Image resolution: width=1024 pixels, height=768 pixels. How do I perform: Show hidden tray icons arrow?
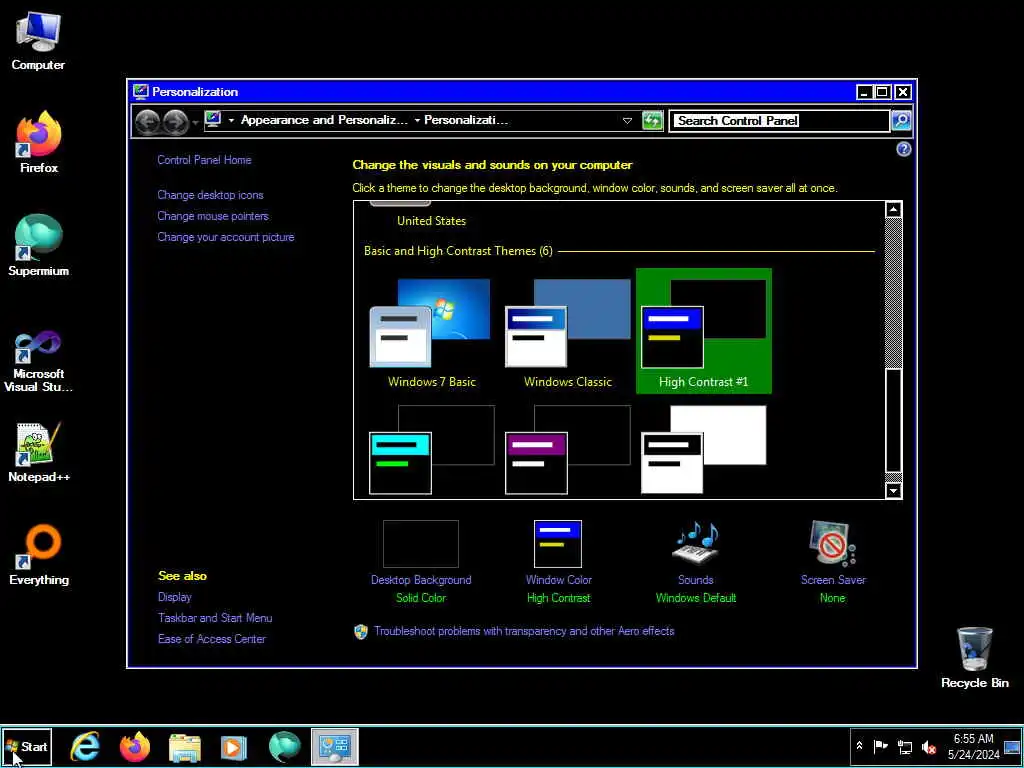click(x=859, y=746)
